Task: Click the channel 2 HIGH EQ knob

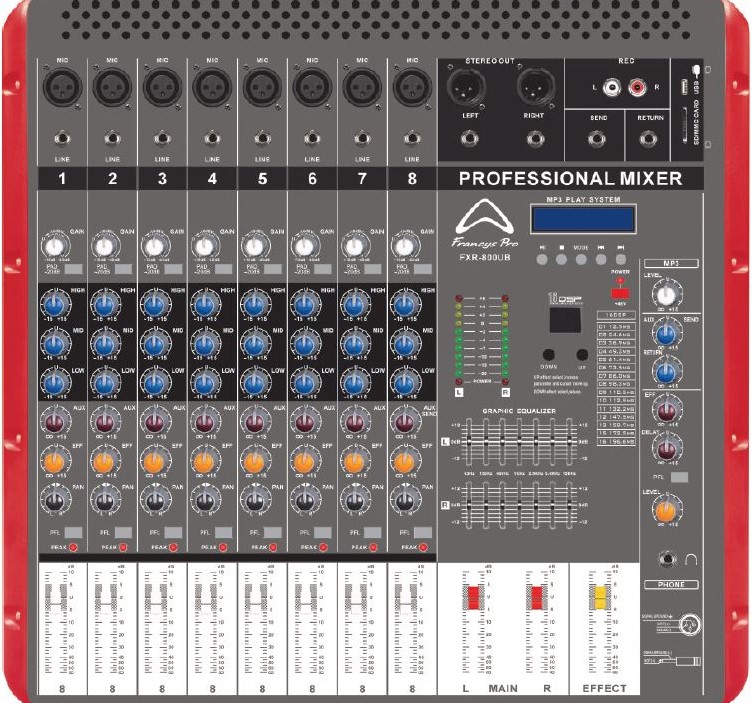Action: coord(105,305)
